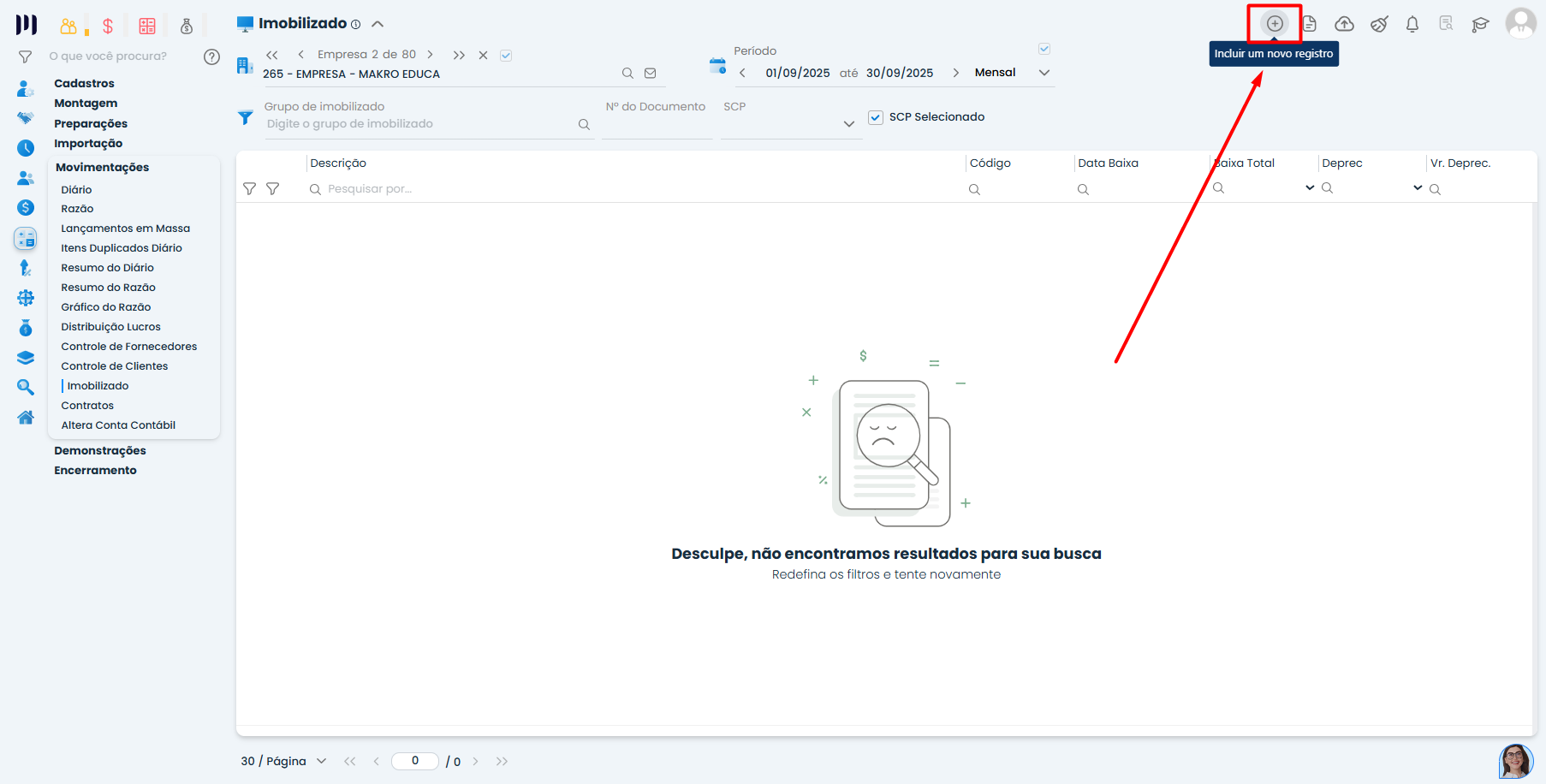
Task: Uncheck the SCP Selecionado checkbox
Action: (876, 117)
